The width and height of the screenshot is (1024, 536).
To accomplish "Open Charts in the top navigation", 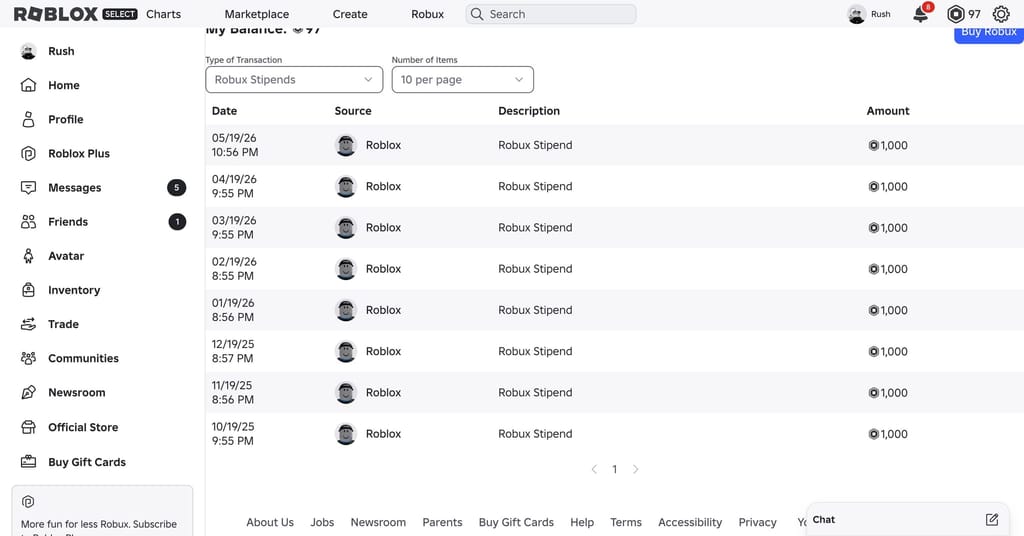I will (x=163, y=14).
